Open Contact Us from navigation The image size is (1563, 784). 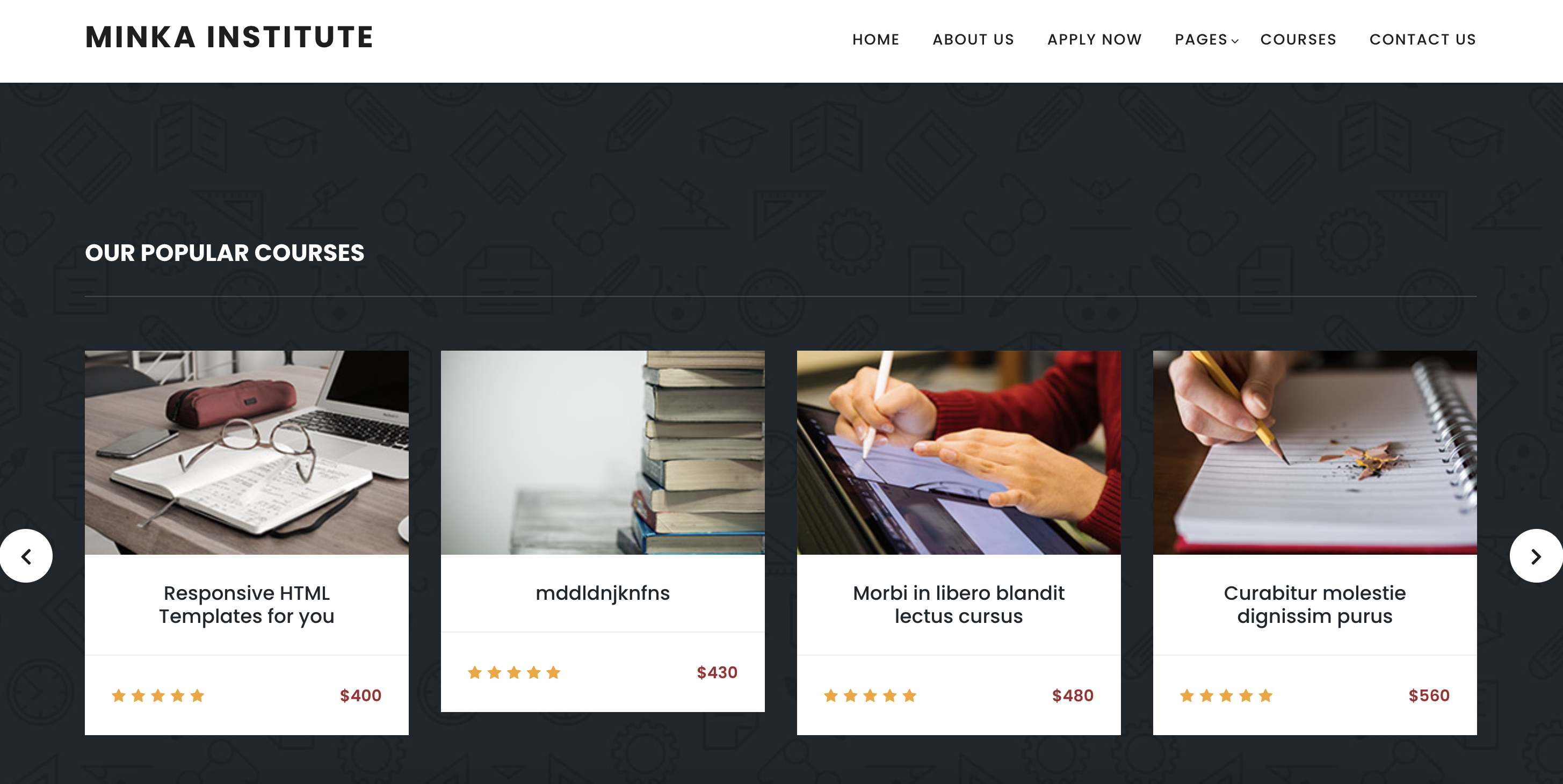click(1423, 39)
